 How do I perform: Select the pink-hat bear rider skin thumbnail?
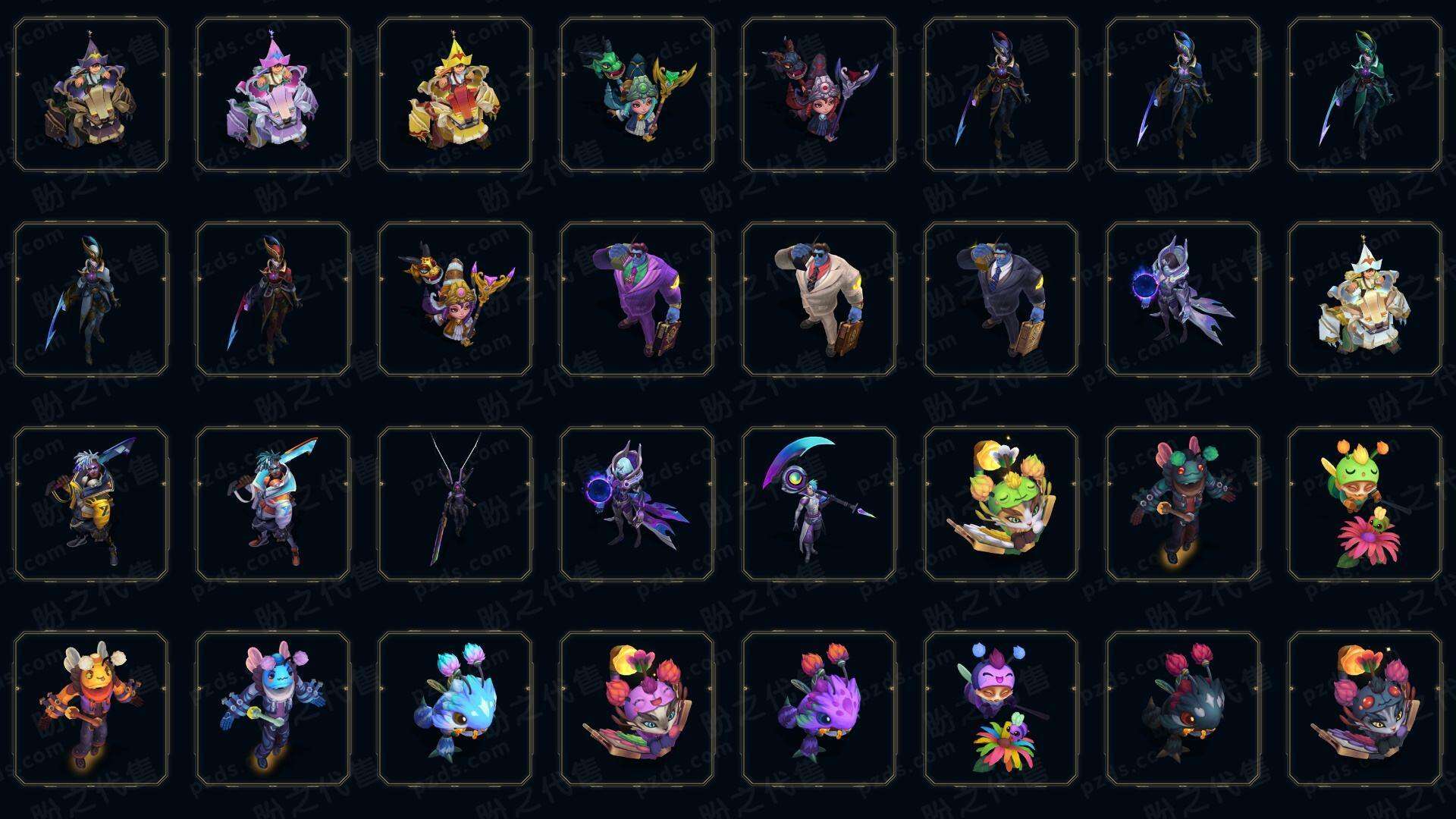tap(273, 95)
